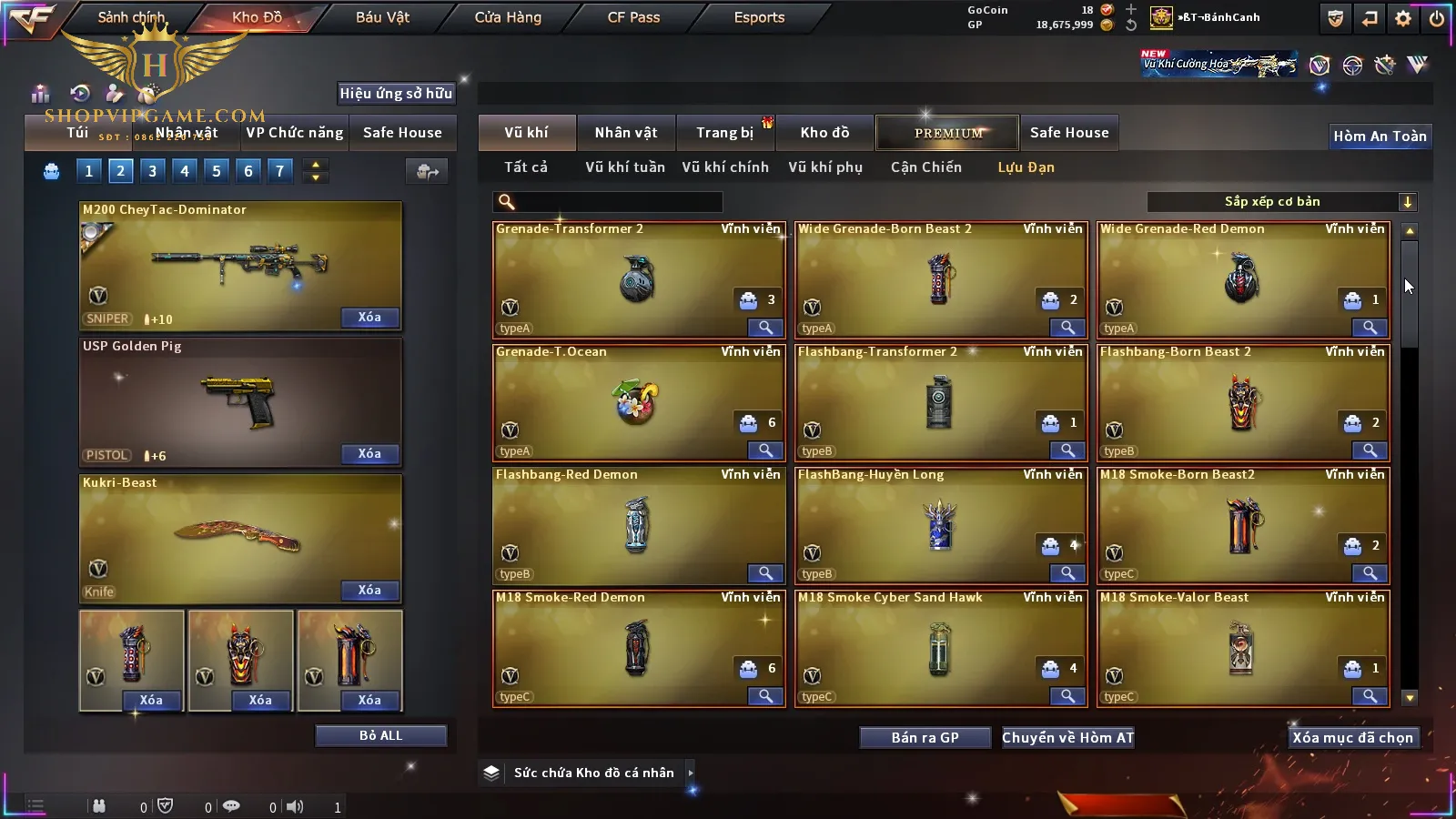This screenshot has height=819, width=1456.
Task: Select bag page 7
Action: [x=279, y=170]
